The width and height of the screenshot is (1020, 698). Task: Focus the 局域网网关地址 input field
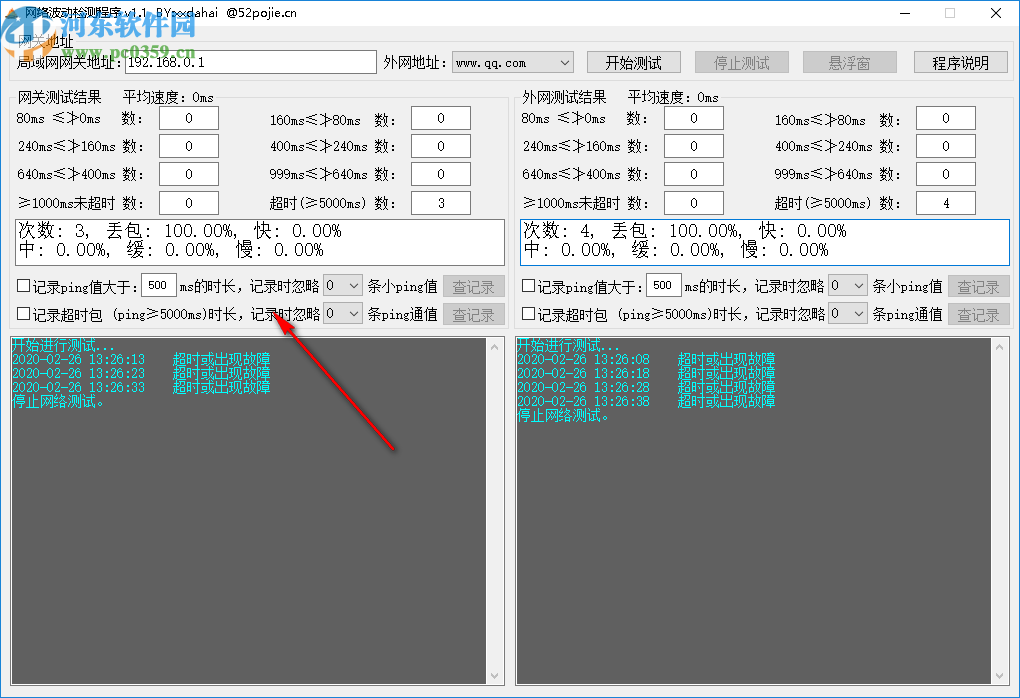[x=250, y=62]
